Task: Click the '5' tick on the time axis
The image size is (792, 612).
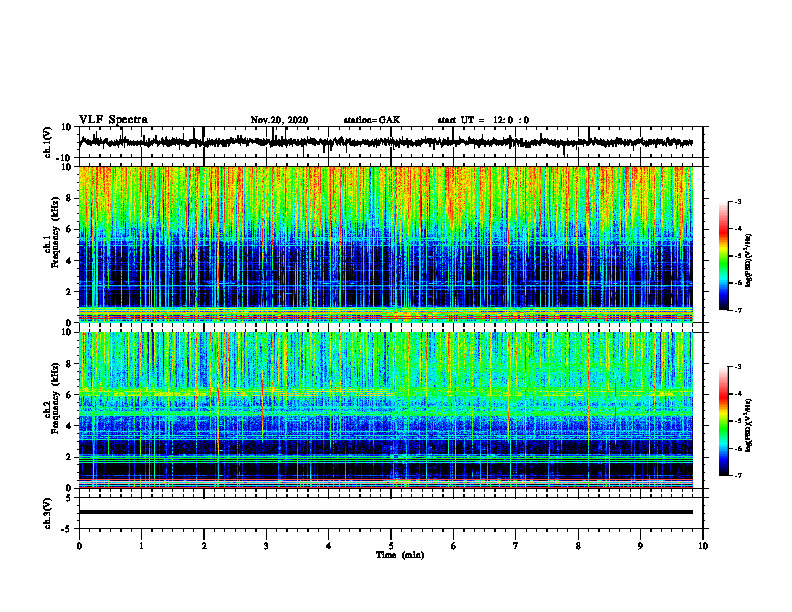Action: pyautogui.click(x=391, y=546)
